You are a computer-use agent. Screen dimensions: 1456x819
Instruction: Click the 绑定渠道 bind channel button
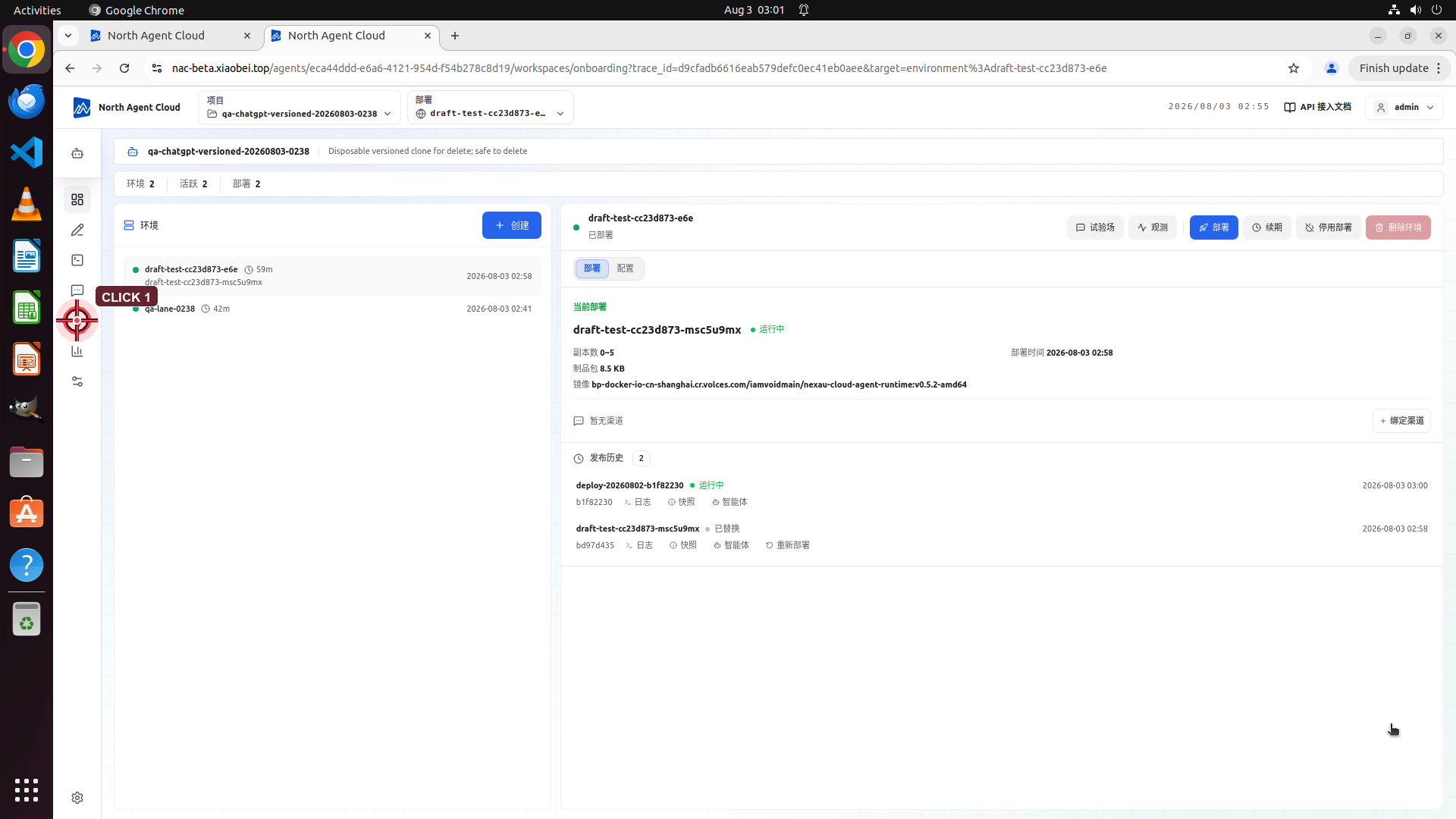coord(1401,421)
